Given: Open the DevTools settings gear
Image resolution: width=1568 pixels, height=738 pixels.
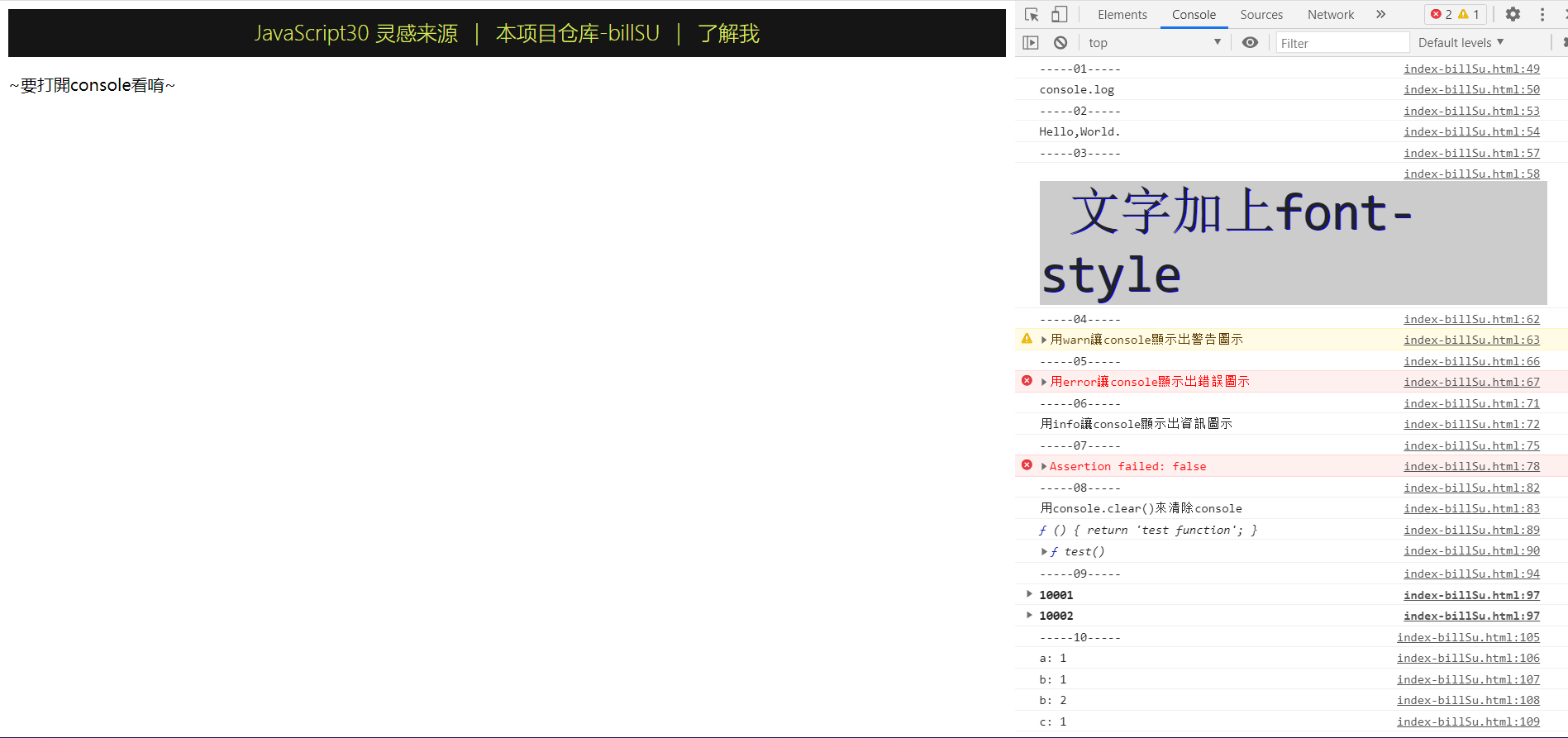Looking at the screenshot, I should click(x=1513, y=14).
